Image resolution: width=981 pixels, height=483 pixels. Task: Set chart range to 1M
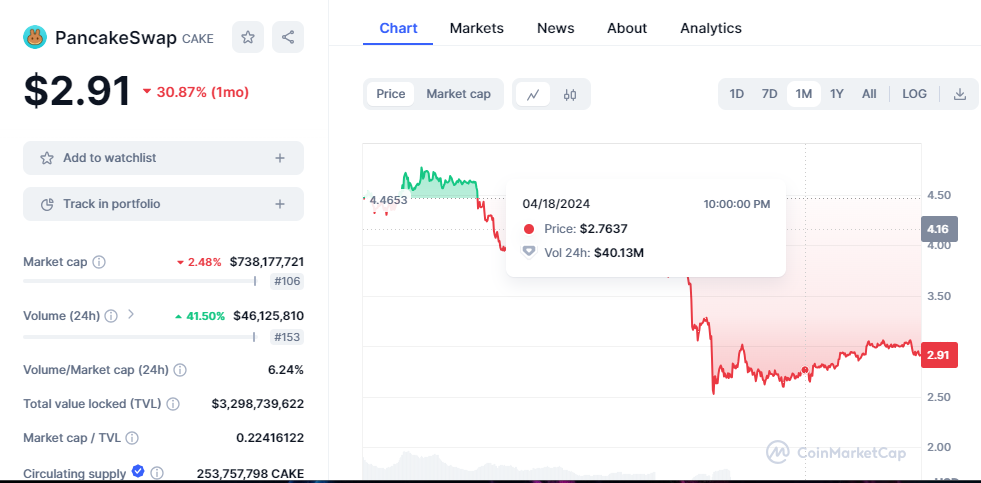pos(803,94)
